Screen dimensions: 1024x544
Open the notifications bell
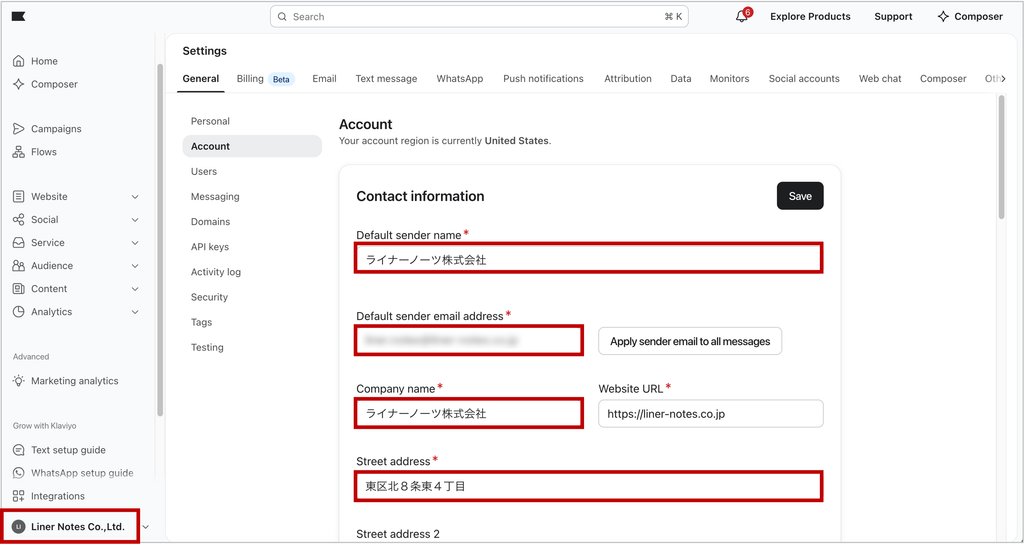[741, 17]
